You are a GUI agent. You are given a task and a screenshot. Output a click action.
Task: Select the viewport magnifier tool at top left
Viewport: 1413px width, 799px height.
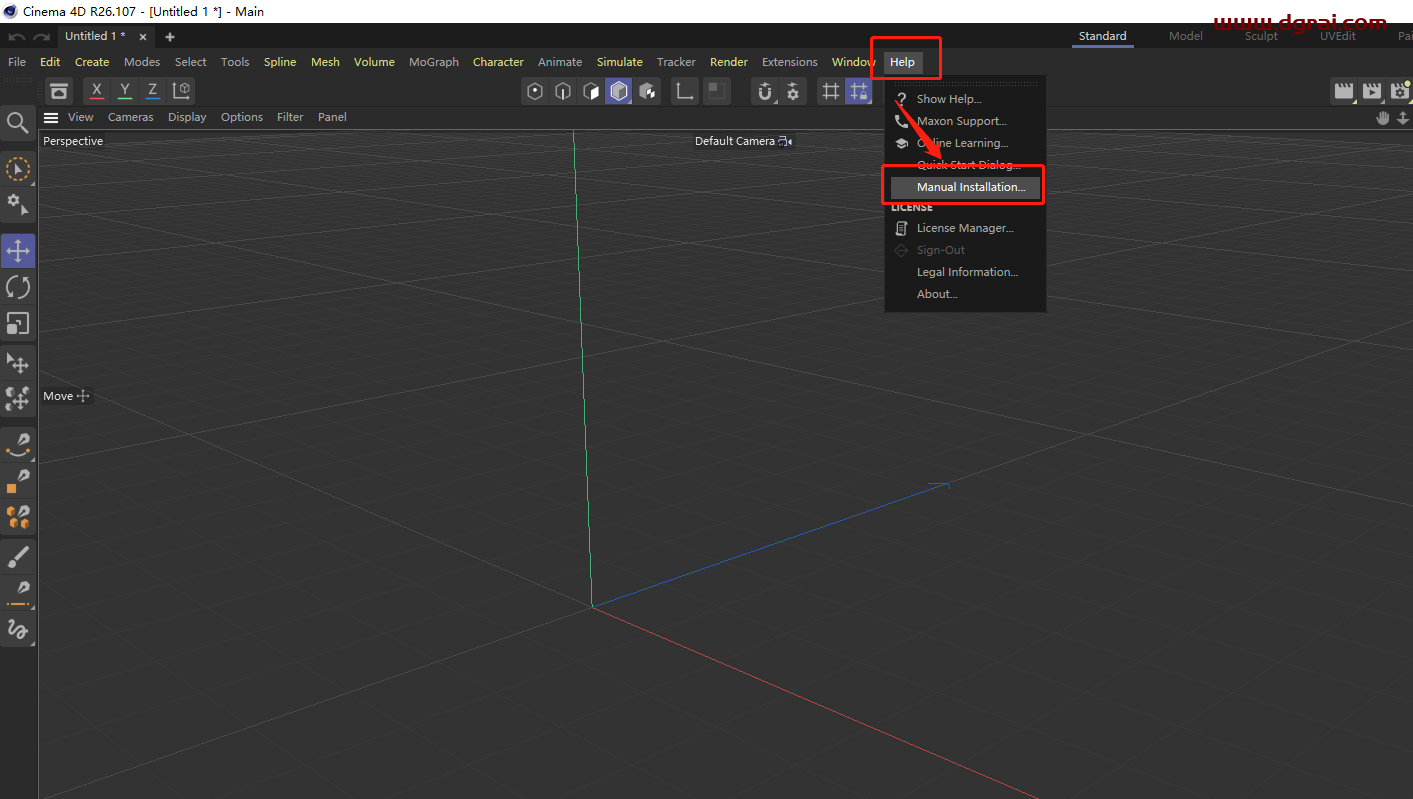(17, 123)
